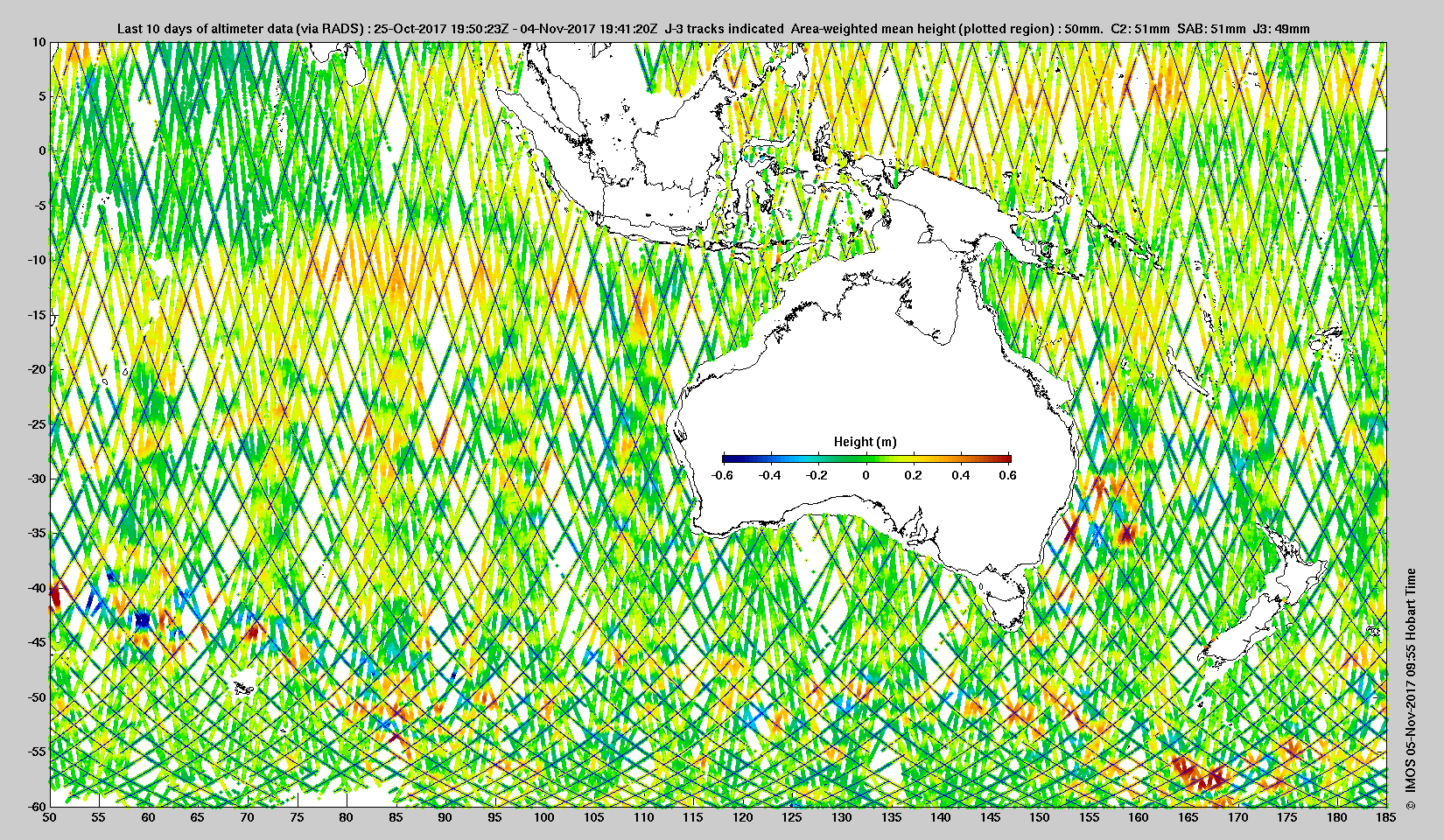Click latitude label "-45" on the left axis
This screenshot has height=840, width=1444.
click(36, 642)
